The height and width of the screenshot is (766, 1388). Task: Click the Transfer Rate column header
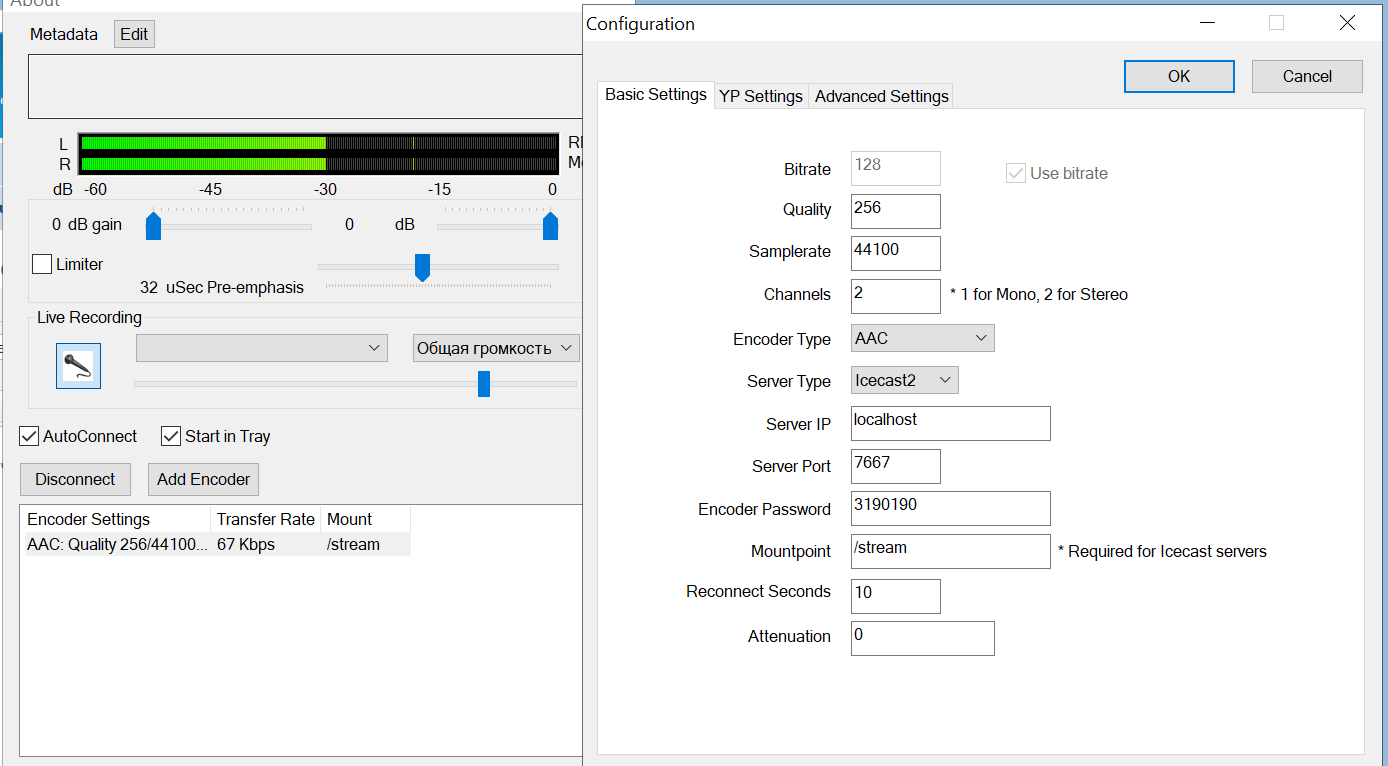coord(267,519)
